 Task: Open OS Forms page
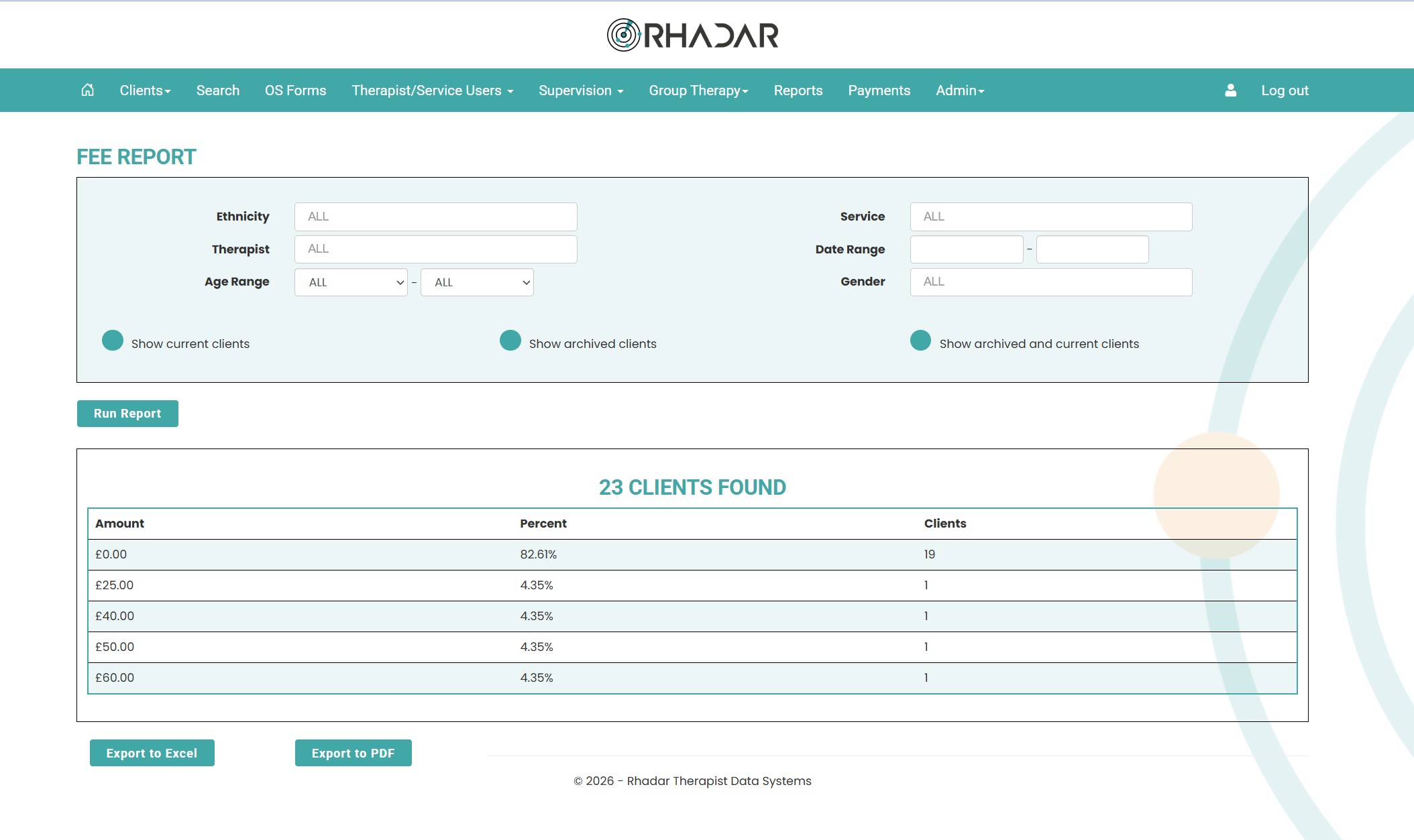pos(296,91)
